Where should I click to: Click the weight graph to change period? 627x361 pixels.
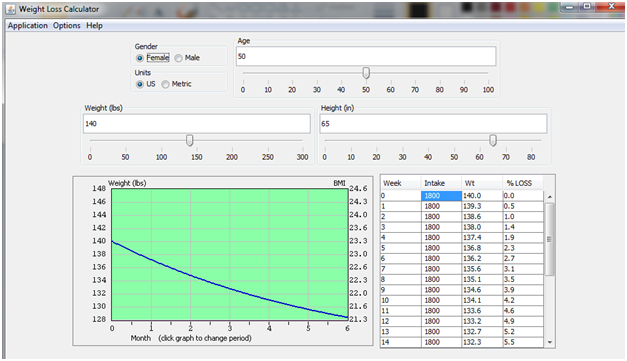point(230,254)
